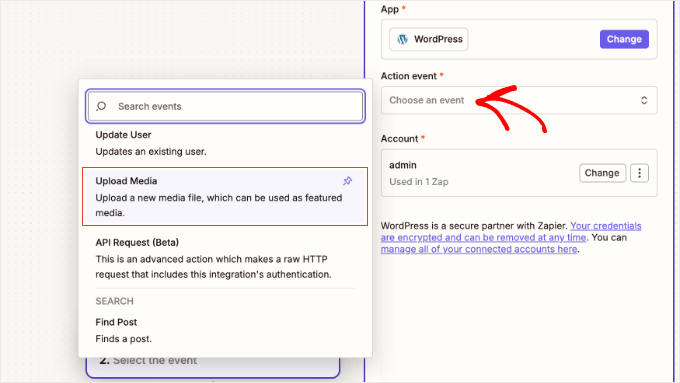The height and width of the screenshot is (383, 680).
Task: Click the search magnifier icon in events box
Action: point(101,106)
